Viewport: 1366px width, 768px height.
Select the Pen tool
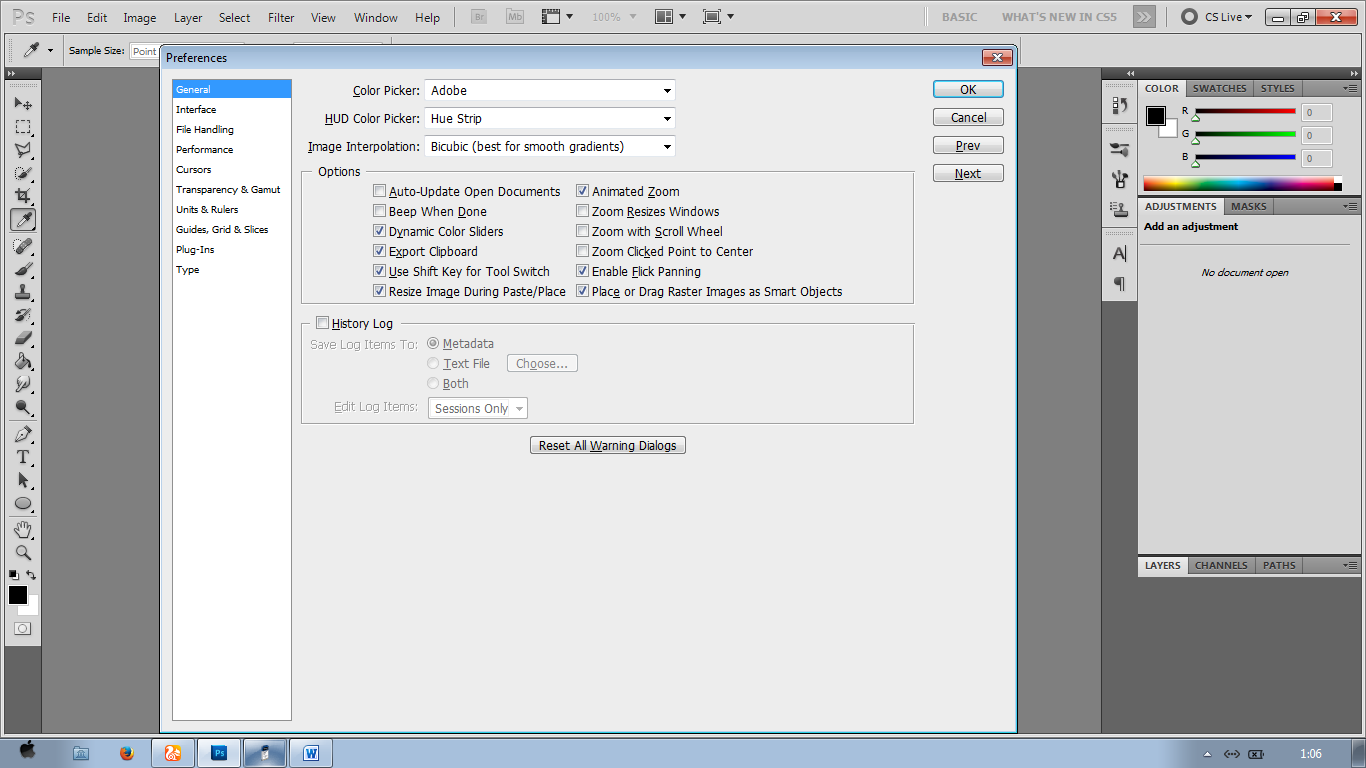pyautogui.click(x=22, y=434)
